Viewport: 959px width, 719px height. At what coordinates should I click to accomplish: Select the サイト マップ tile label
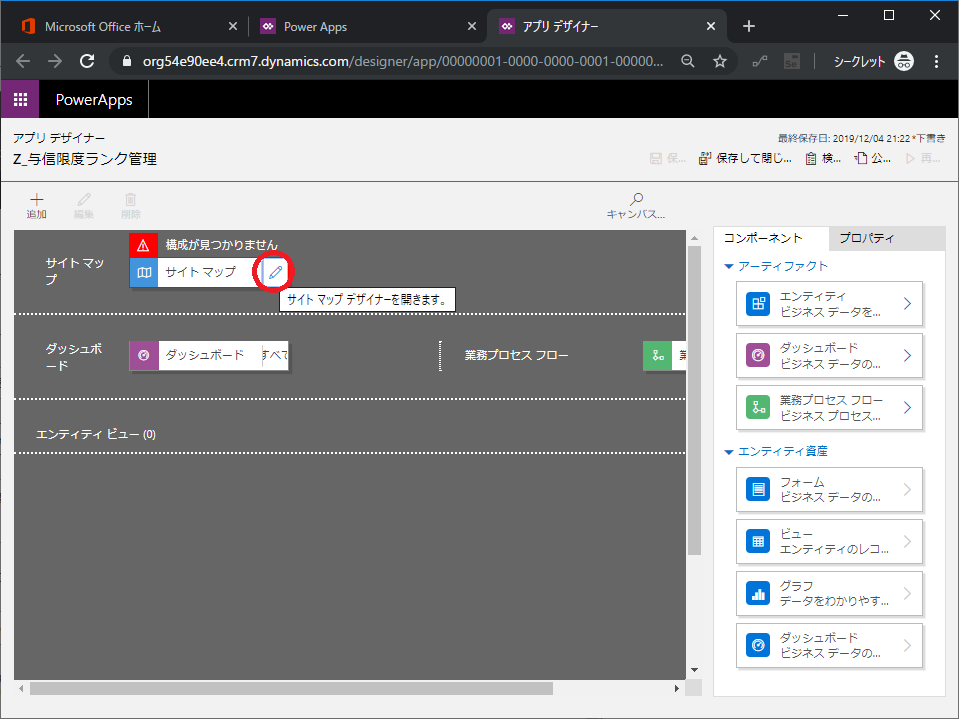(x=201, y=272)
